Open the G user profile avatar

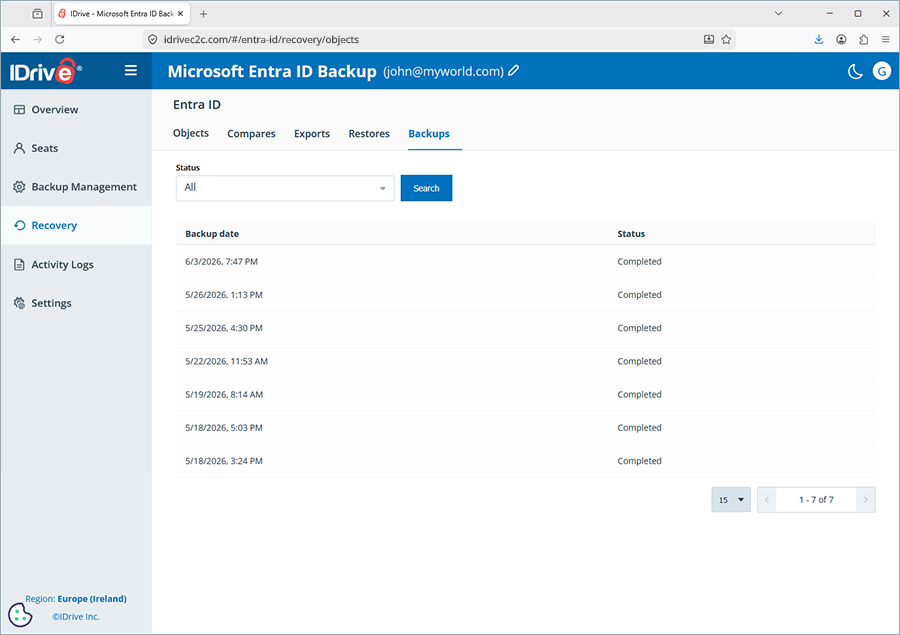(882, 71)
